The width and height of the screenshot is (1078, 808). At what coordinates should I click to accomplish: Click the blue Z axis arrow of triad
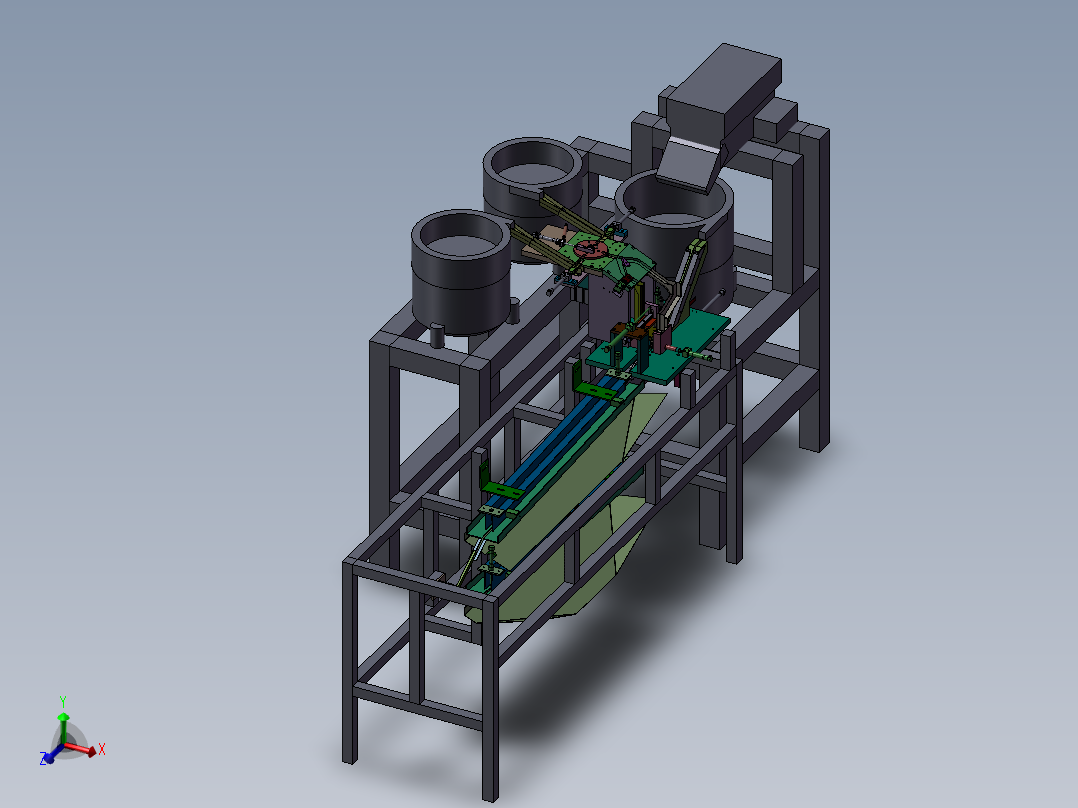52,754
